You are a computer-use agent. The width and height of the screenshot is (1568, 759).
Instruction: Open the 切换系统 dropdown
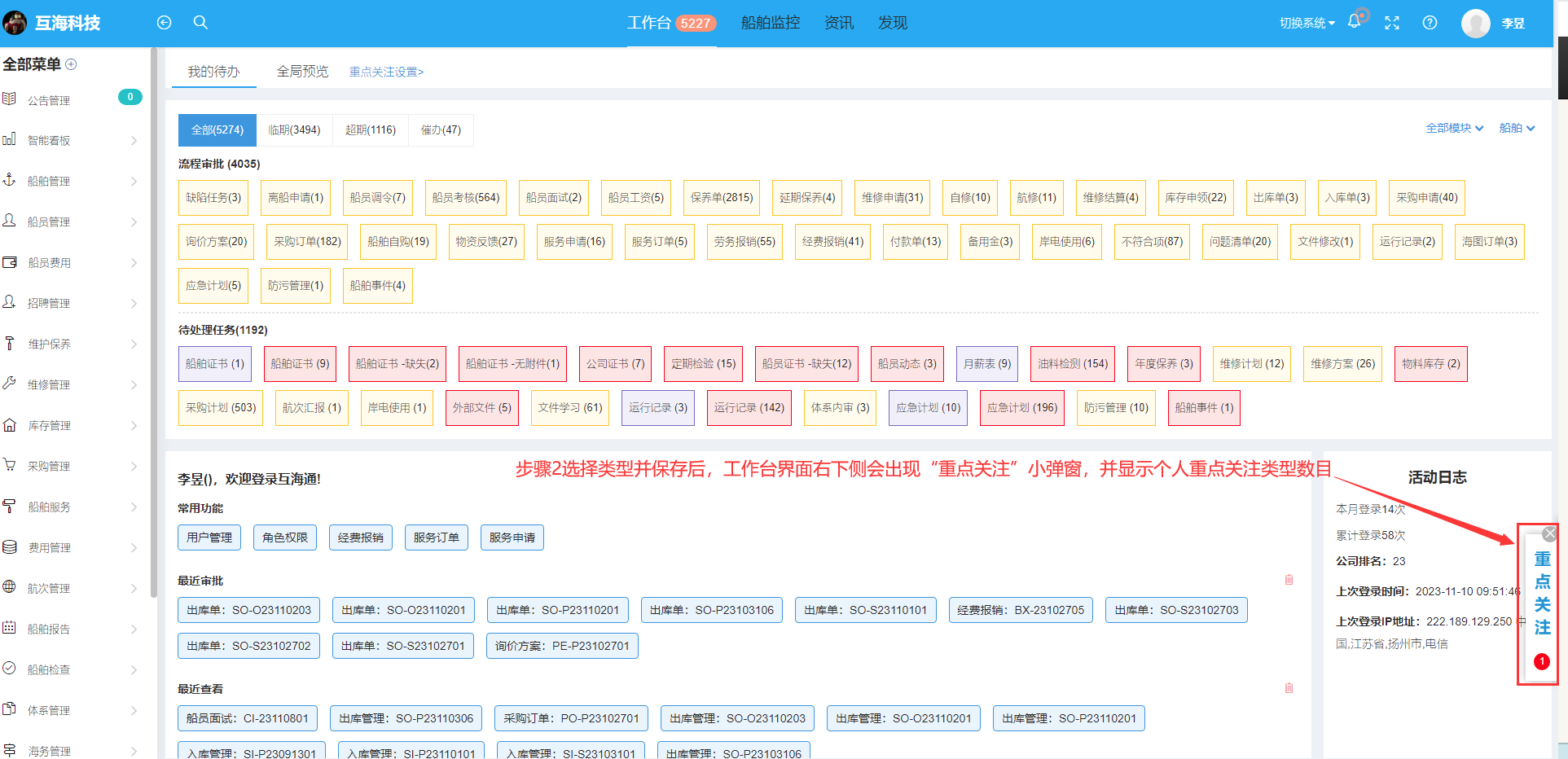1307,23
